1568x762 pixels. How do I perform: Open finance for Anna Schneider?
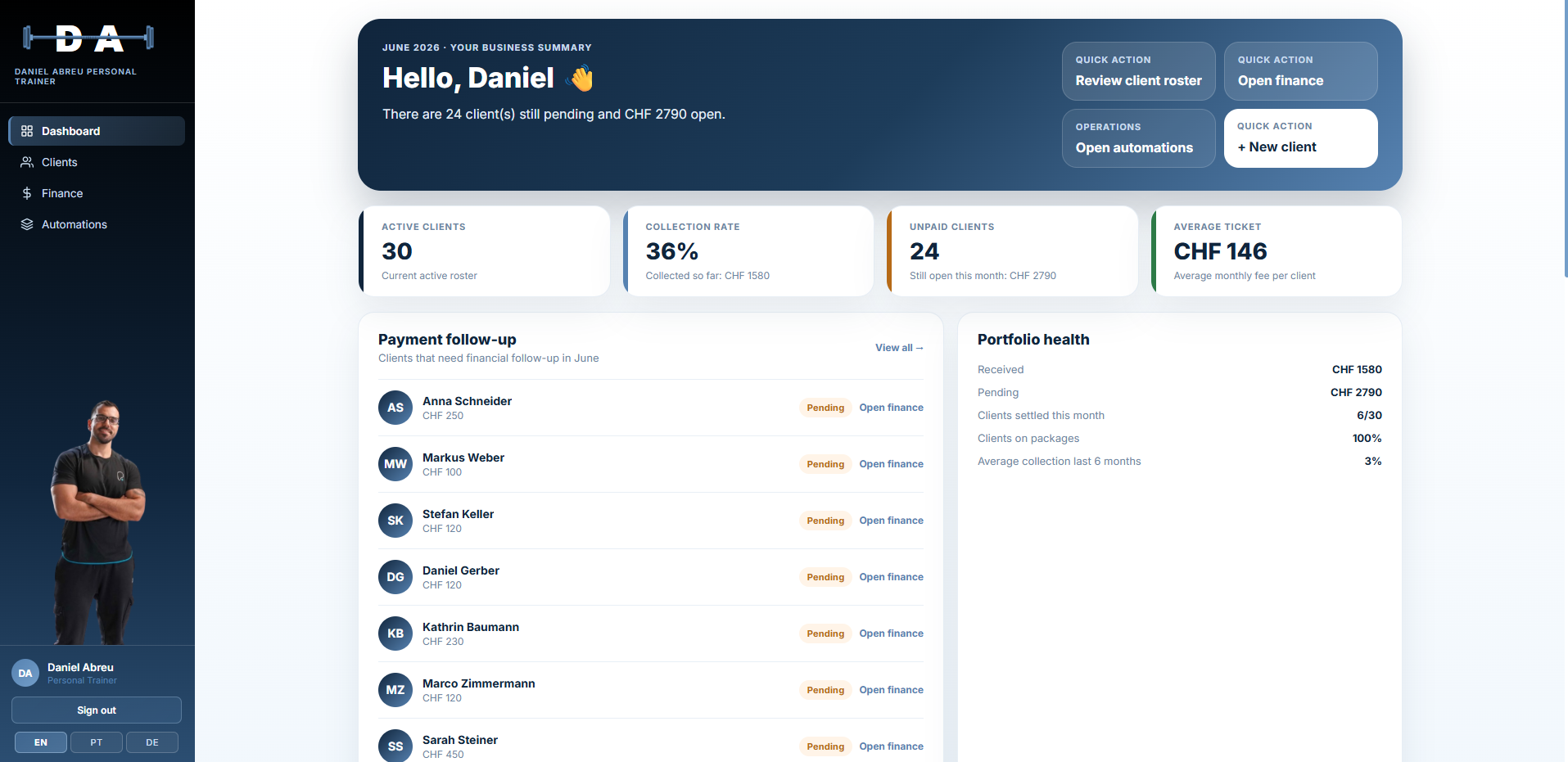pyautogui.click(x=891, y=408)
